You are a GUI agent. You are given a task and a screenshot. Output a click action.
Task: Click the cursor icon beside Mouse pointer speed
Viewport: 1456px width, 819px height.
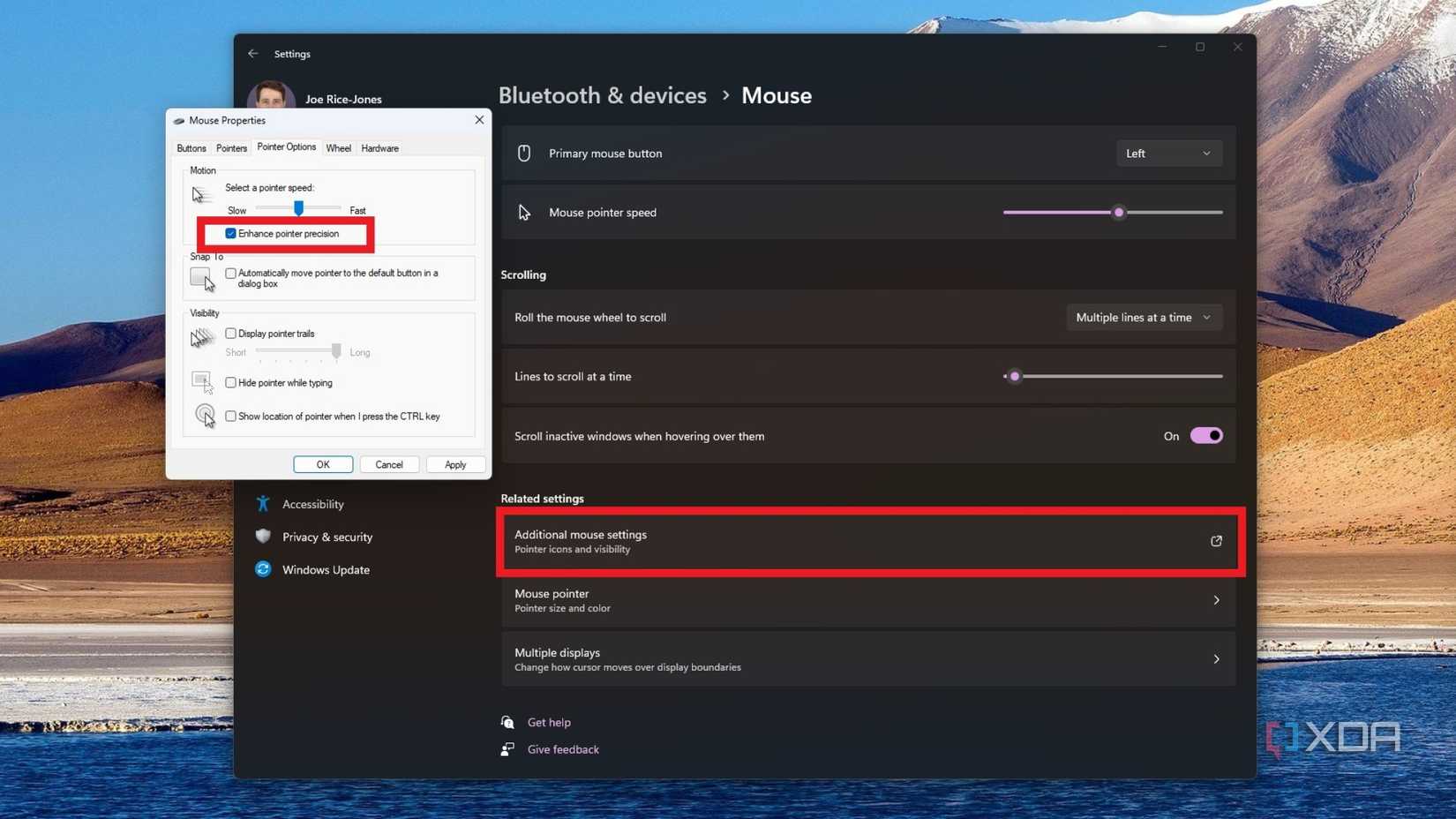524,213
